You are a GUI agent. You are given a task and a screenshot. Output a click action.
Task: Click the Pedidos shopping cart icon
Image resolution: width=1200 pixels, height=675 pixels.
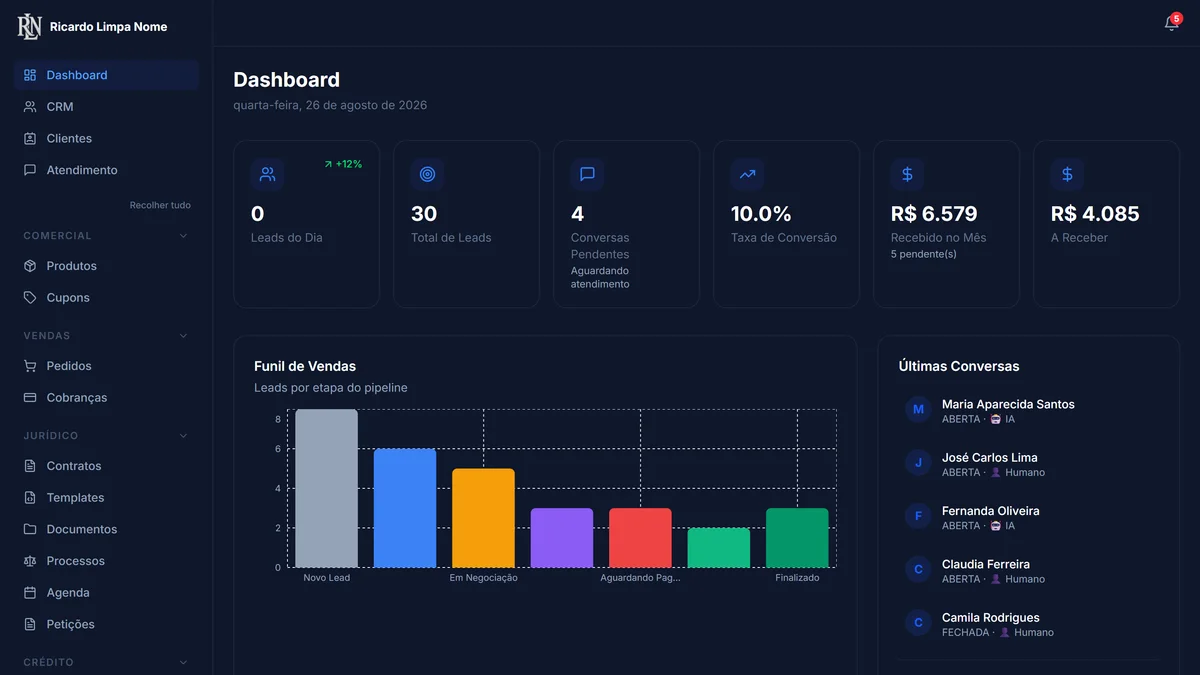click(30, 366)
